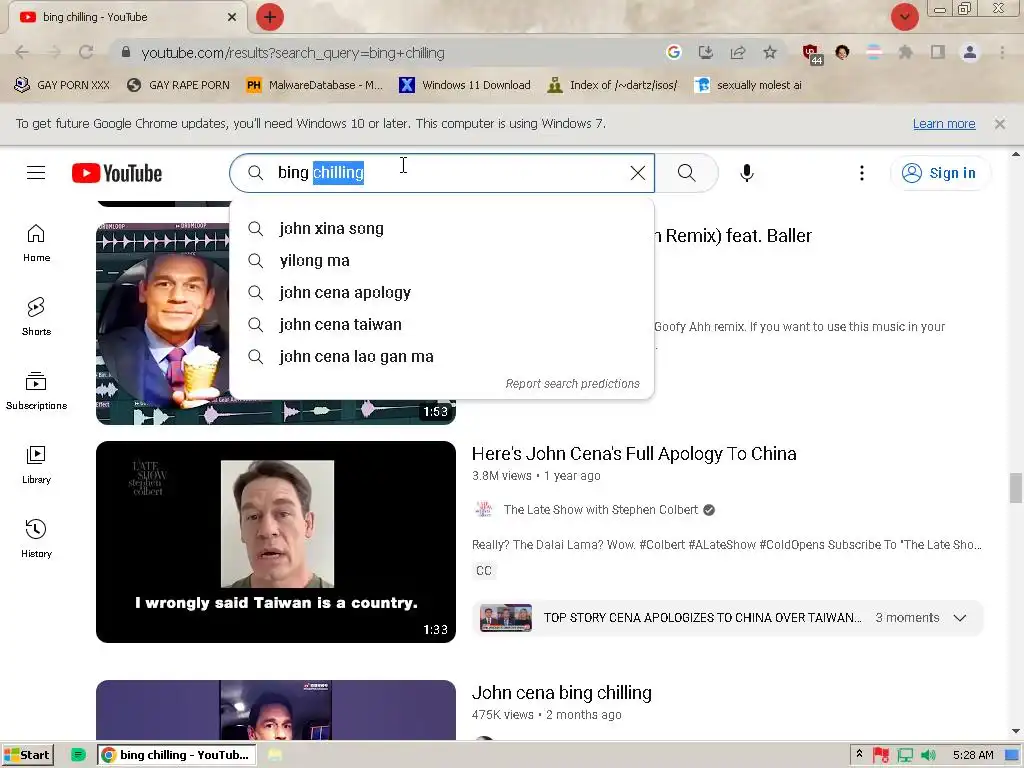Open the Windows Start button
Screen dimensions: 1024x768
click(x=27, y=755)
